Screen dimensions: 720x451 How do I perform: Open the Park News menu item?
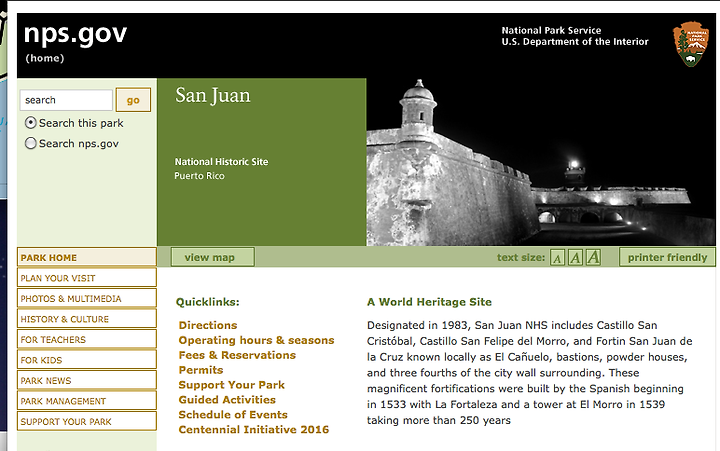tap(87, 380)
